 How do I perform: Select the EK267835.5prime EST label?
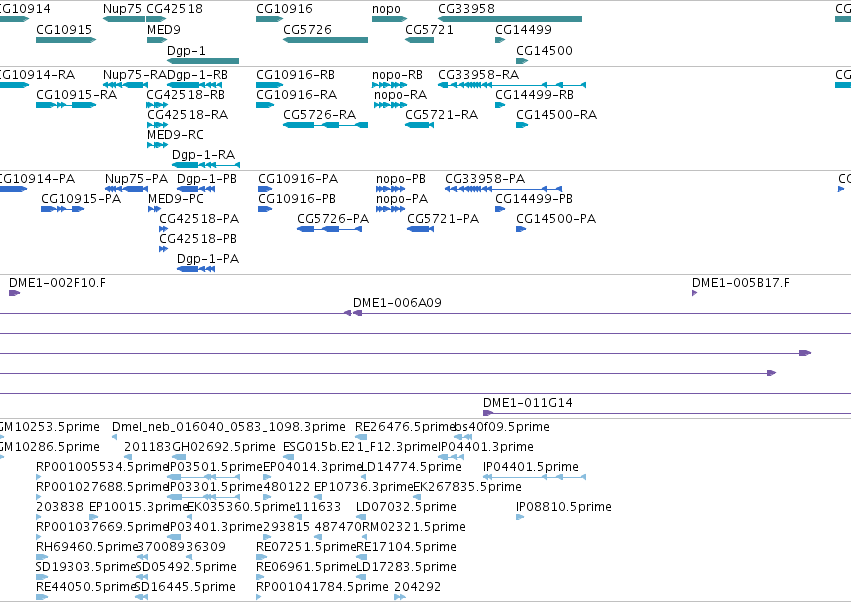click(467, 487)
